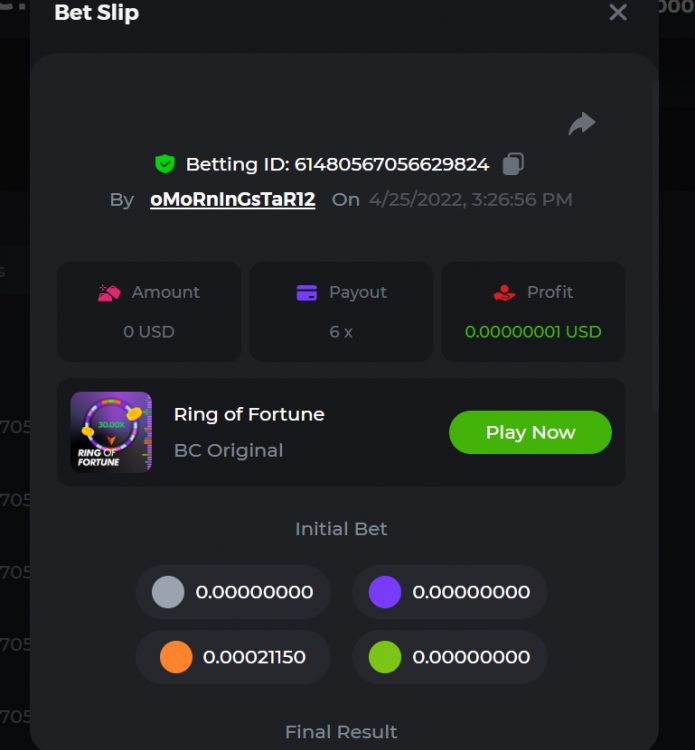Click the red Profit hand icon
The width and height of the screenshot is (695, 750).
point(504,292)
